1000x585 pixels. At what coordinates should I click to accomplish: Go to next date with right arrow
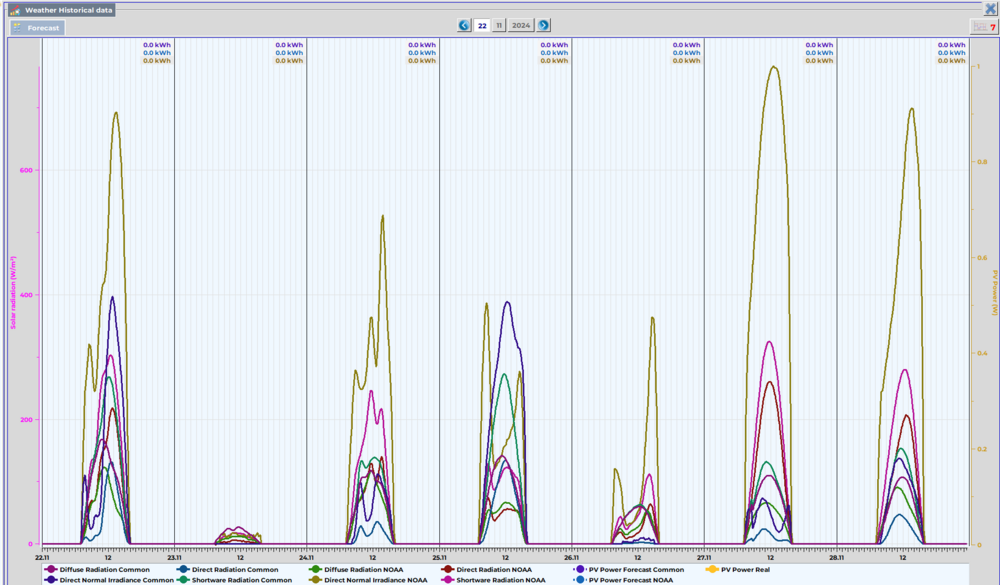[543, 26]
